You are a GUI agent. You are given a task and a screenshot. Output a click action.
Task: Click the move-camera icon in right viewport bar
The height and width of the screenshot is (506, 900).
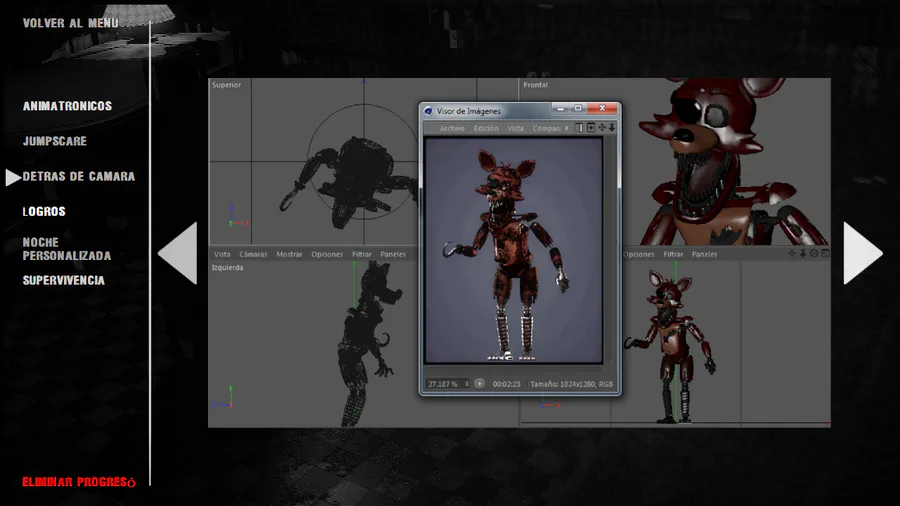pyautogui.click(x=792, y=253)
